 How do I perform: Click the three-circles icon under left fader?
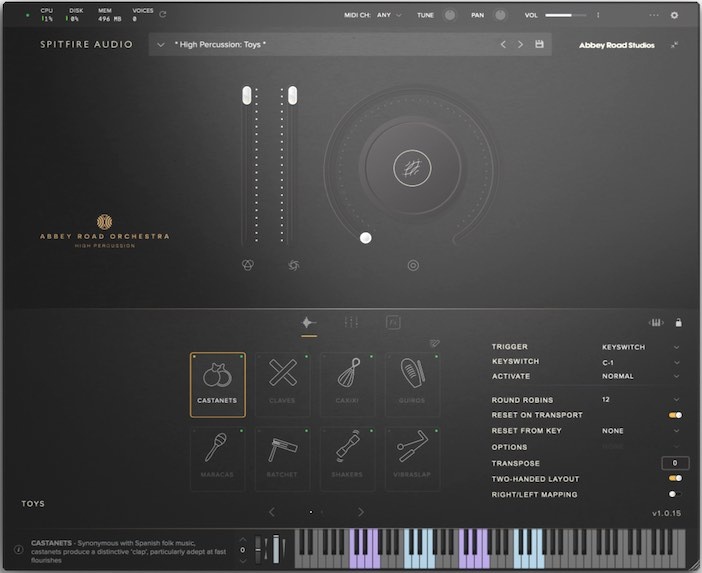(248, 265)
